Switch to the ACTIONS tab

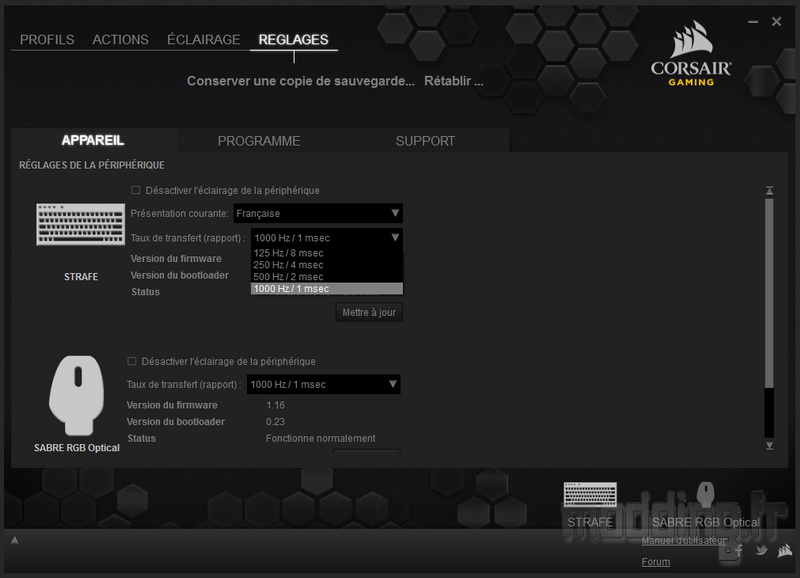point(120,39)
